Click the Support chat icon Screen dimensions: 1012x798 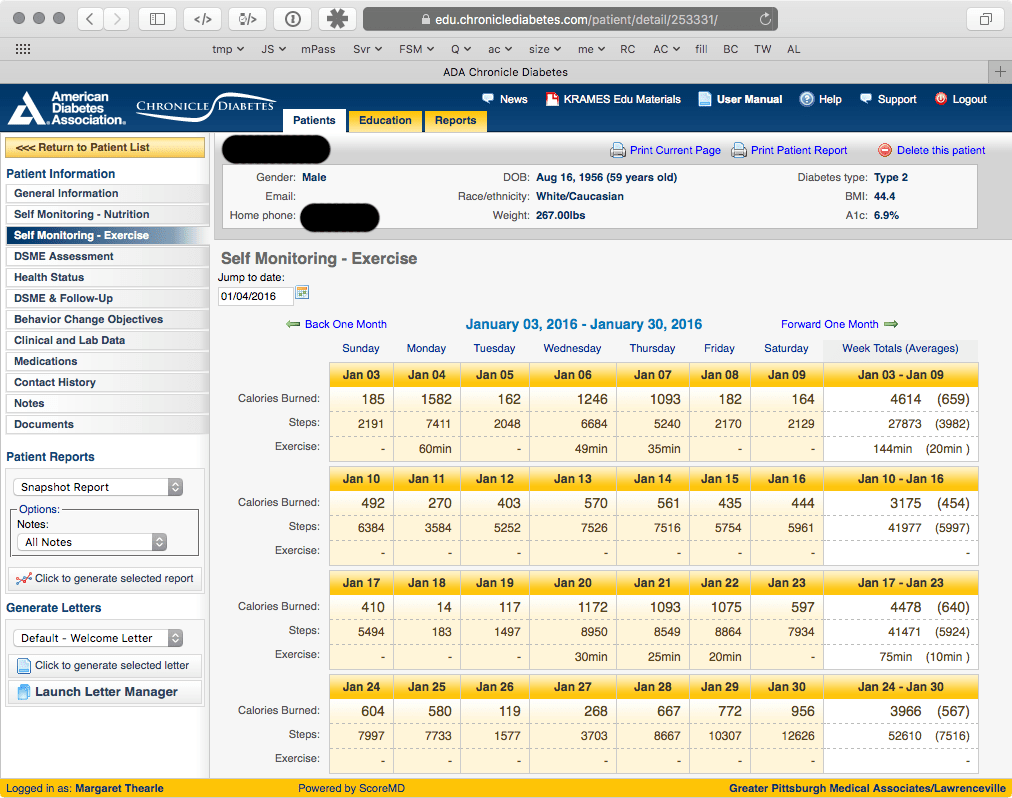tap(865, 99)
